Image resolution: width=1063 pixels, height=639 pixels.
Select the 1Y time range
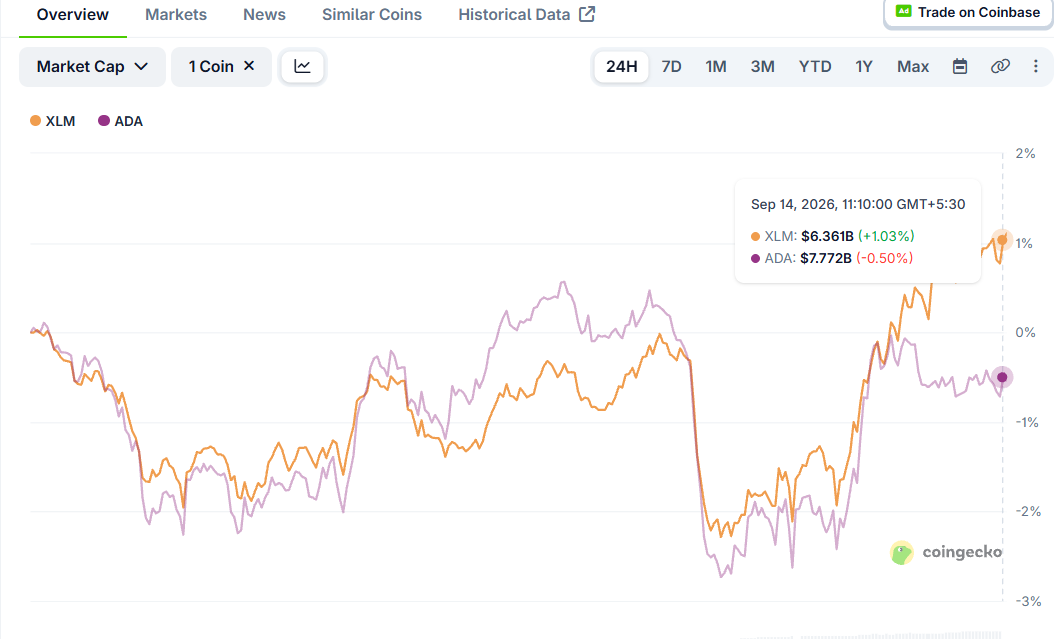[x=864, y=66]
